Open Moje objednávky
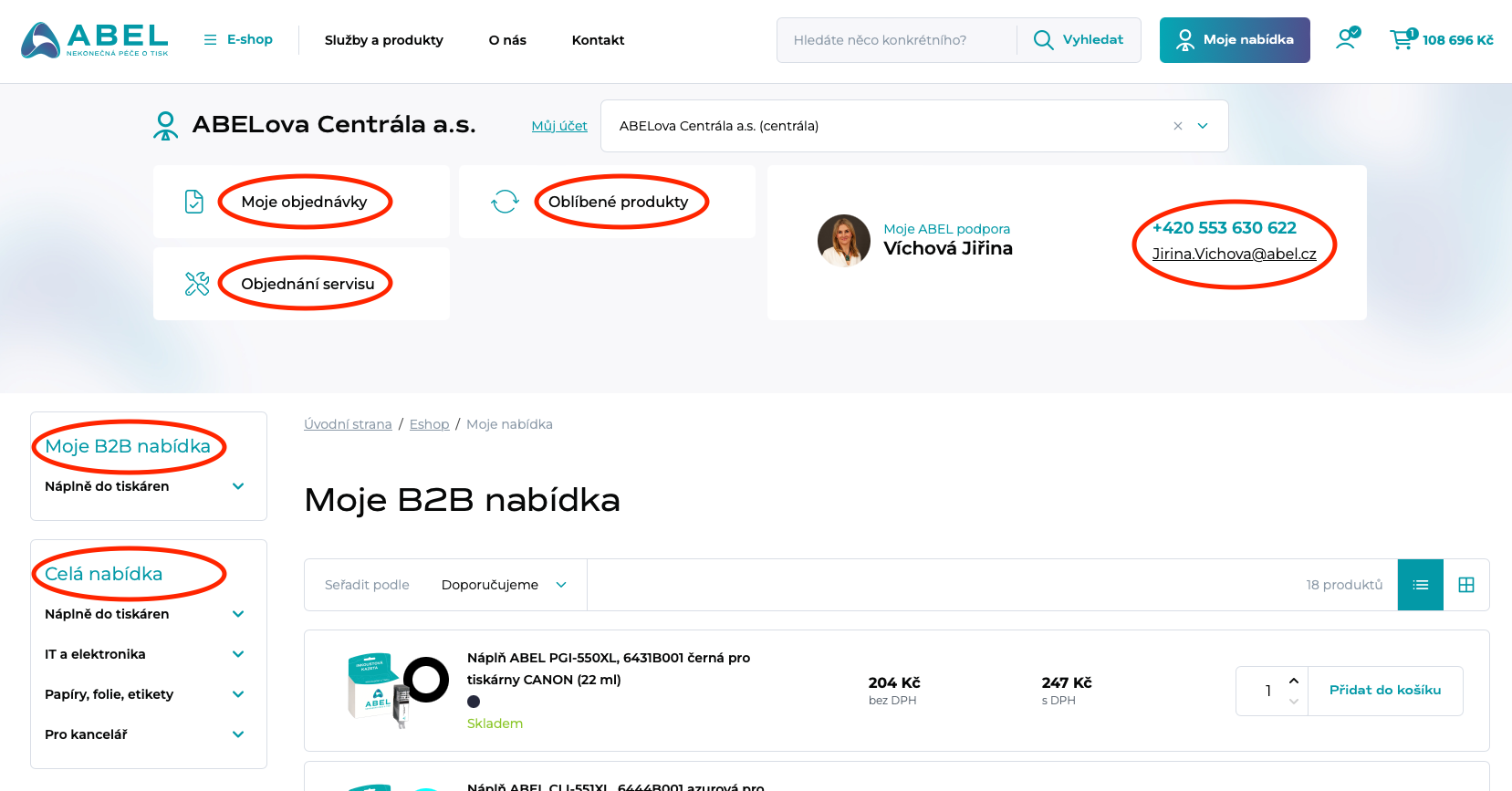The width and height of the screenshot is (1512, 791). click(304, 202)
